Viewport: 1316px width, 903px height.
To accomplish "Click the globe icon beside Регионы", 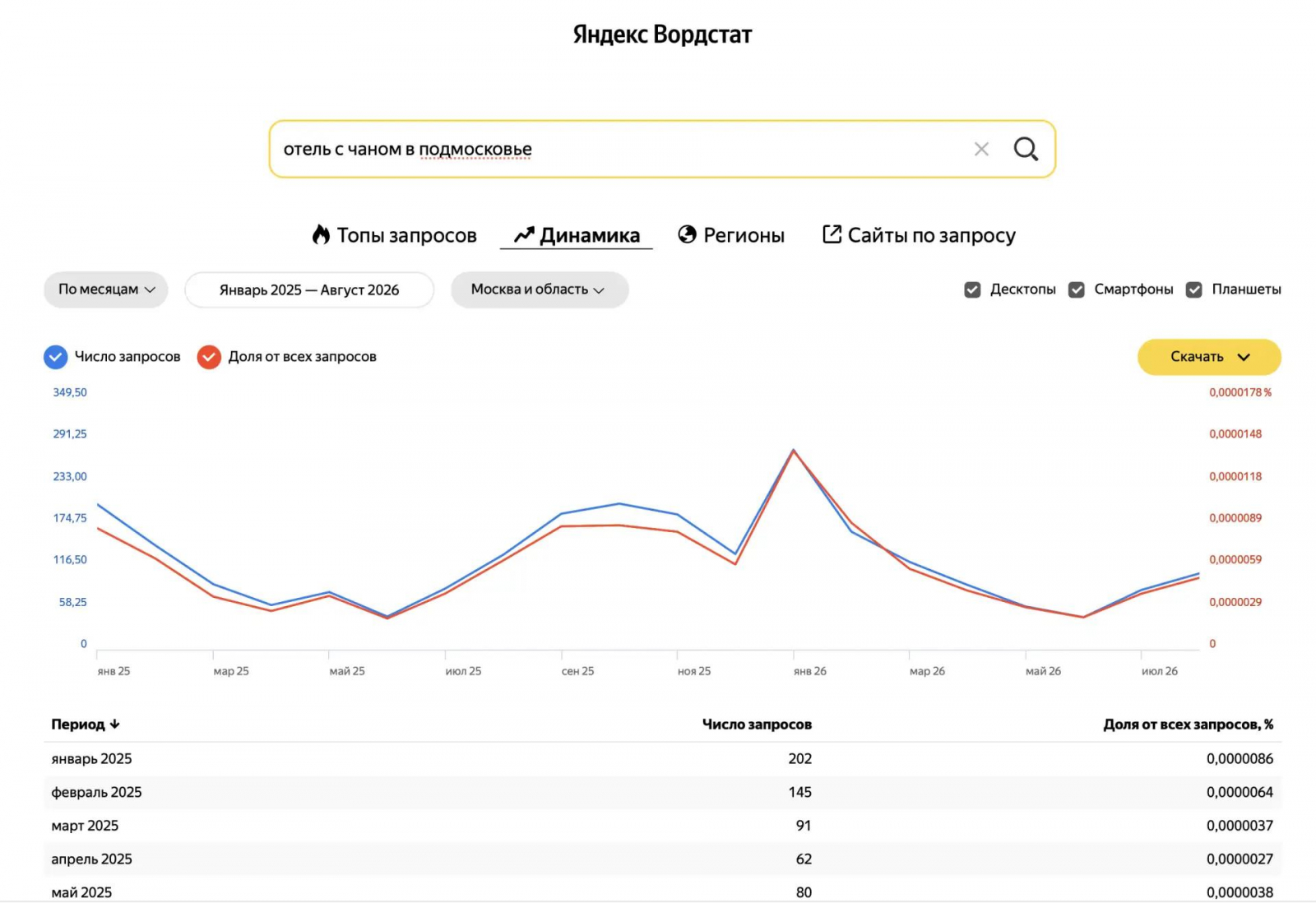I will [687, 234].
